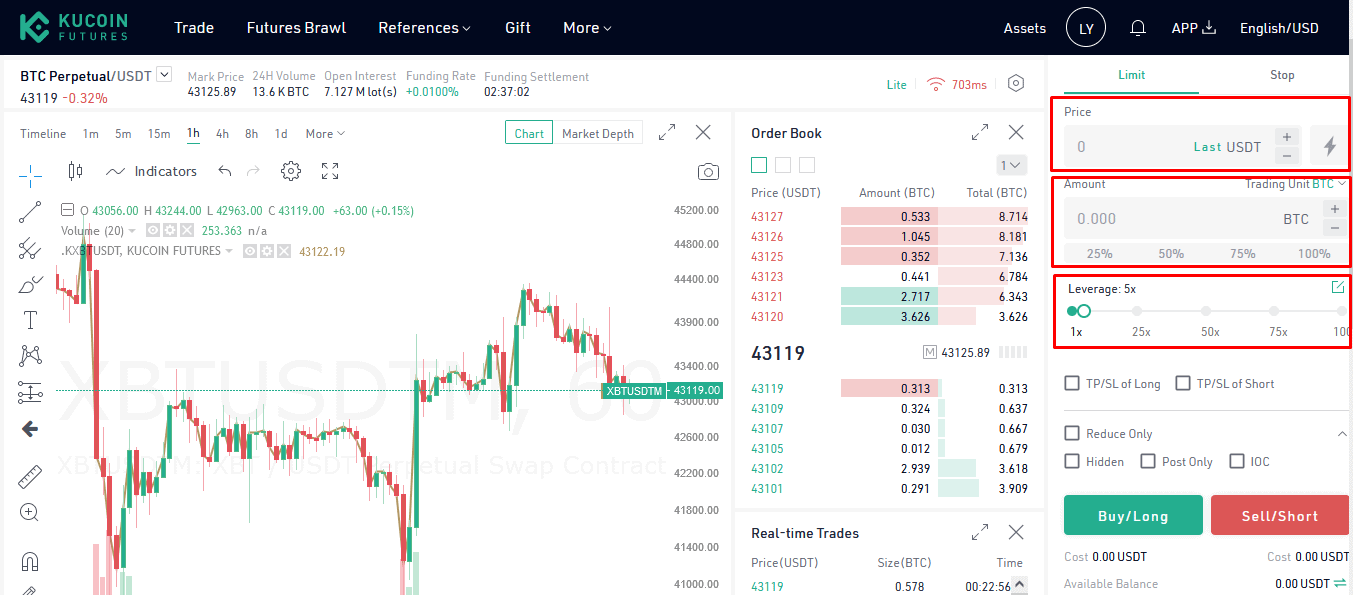This screenshot has height=595, width=1353.
Task: Click the zoom in magnifier tool
Action: click(x=30, y=513)
